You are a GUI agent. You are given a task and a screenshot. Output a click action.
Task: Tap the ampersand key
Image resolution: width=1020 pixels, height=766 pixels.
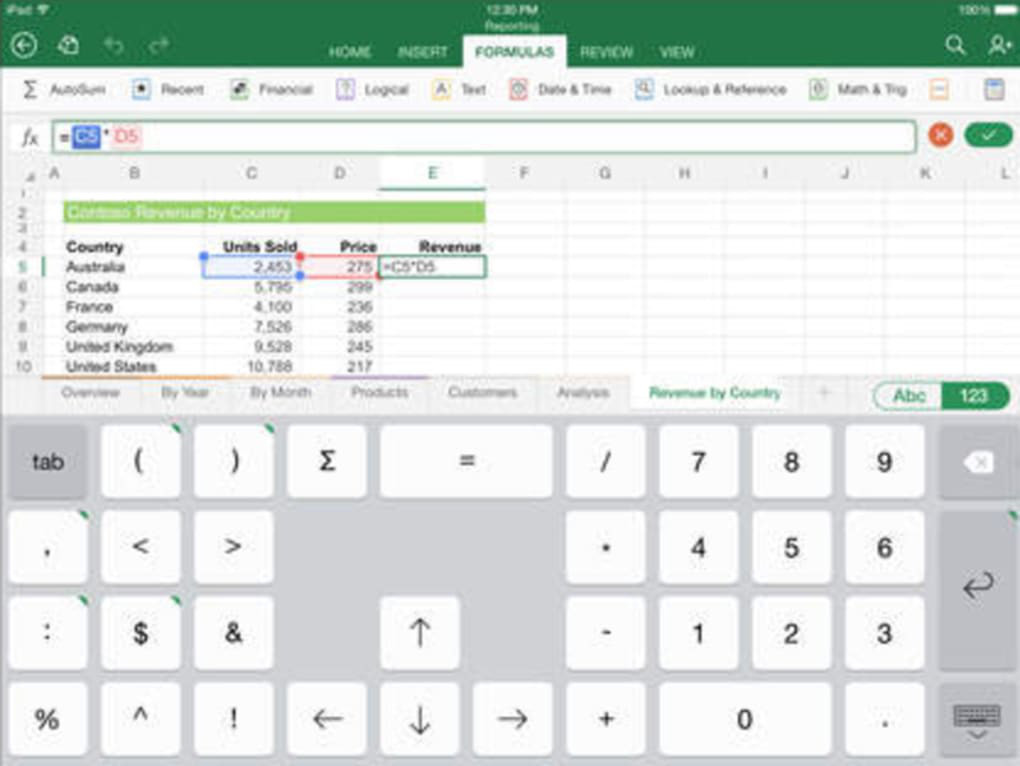coord(234,633)
